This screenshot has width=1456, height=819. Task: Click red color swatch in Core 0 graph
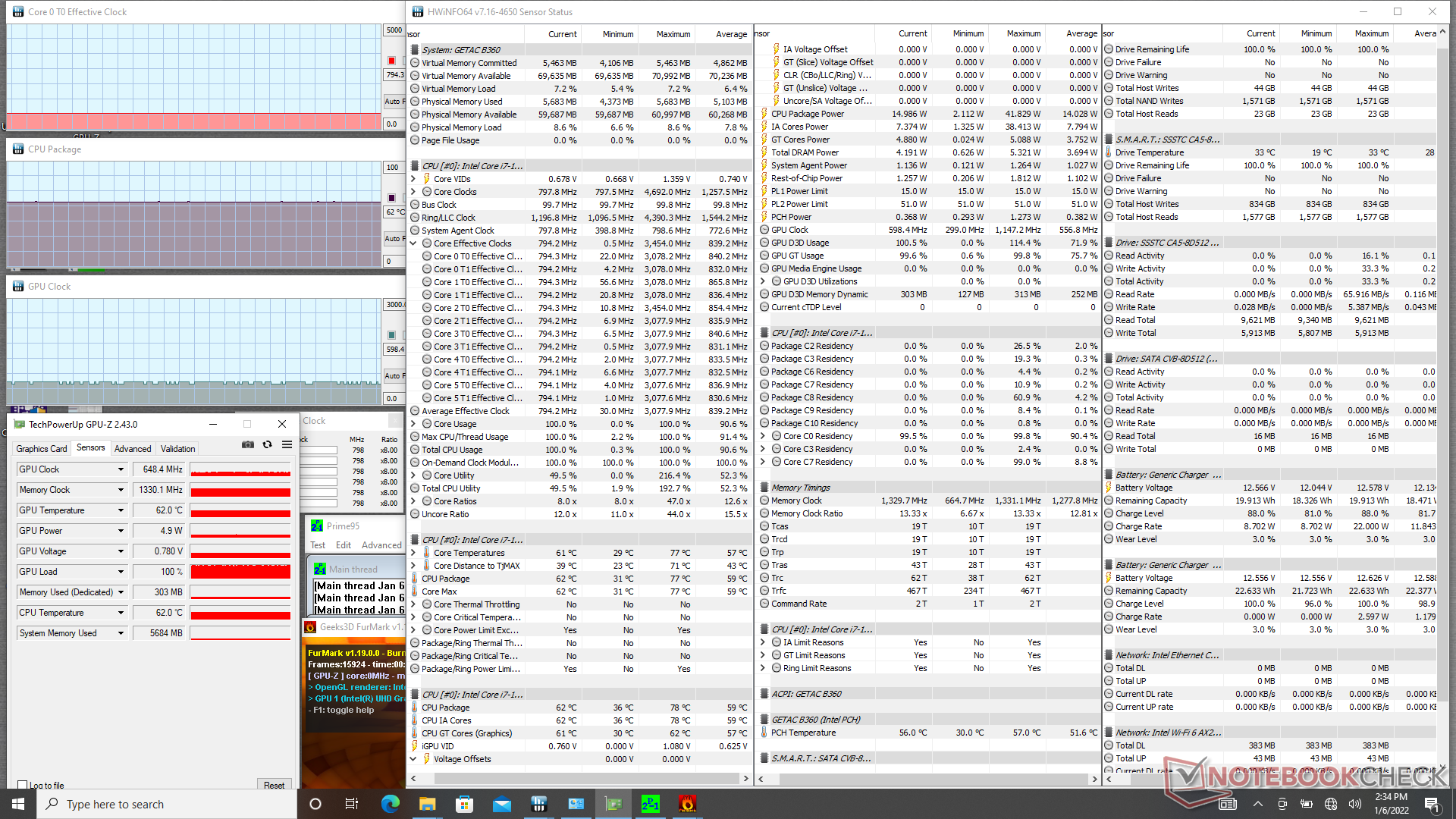click(392, 61)
